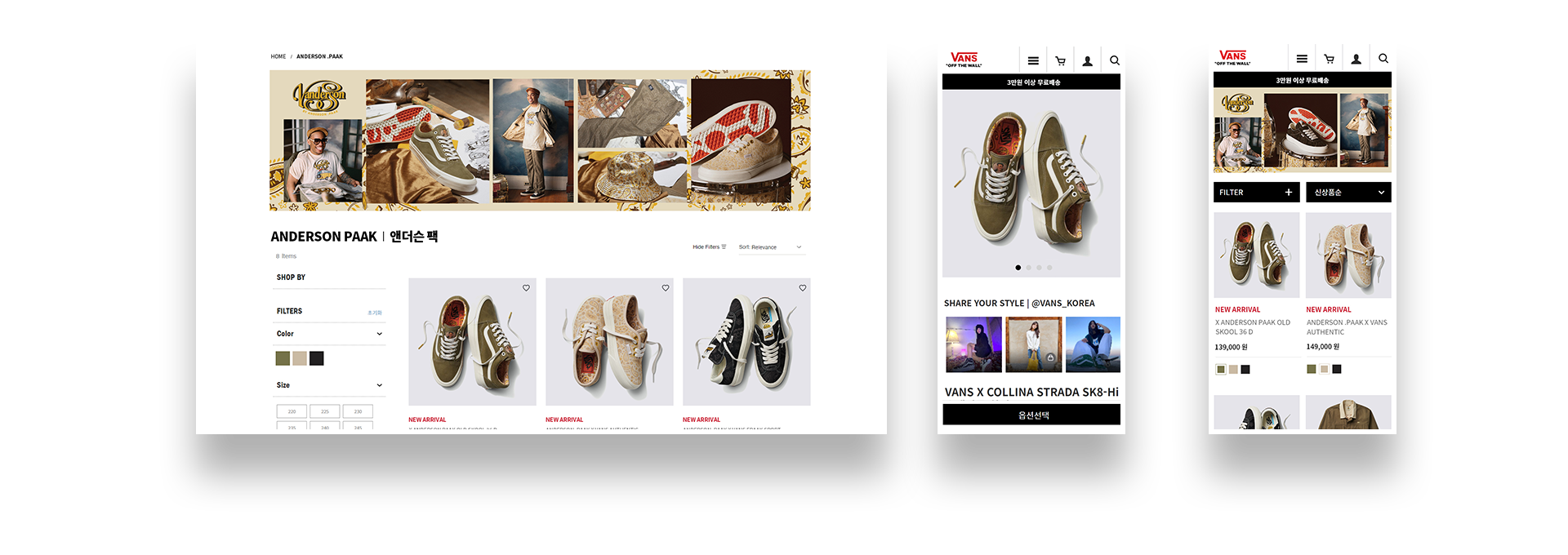Open first SHARE YOUR STYLE photo with purple lighting
The width and height of the screenshot is (1568, 555).
click(x=973, y=344)
